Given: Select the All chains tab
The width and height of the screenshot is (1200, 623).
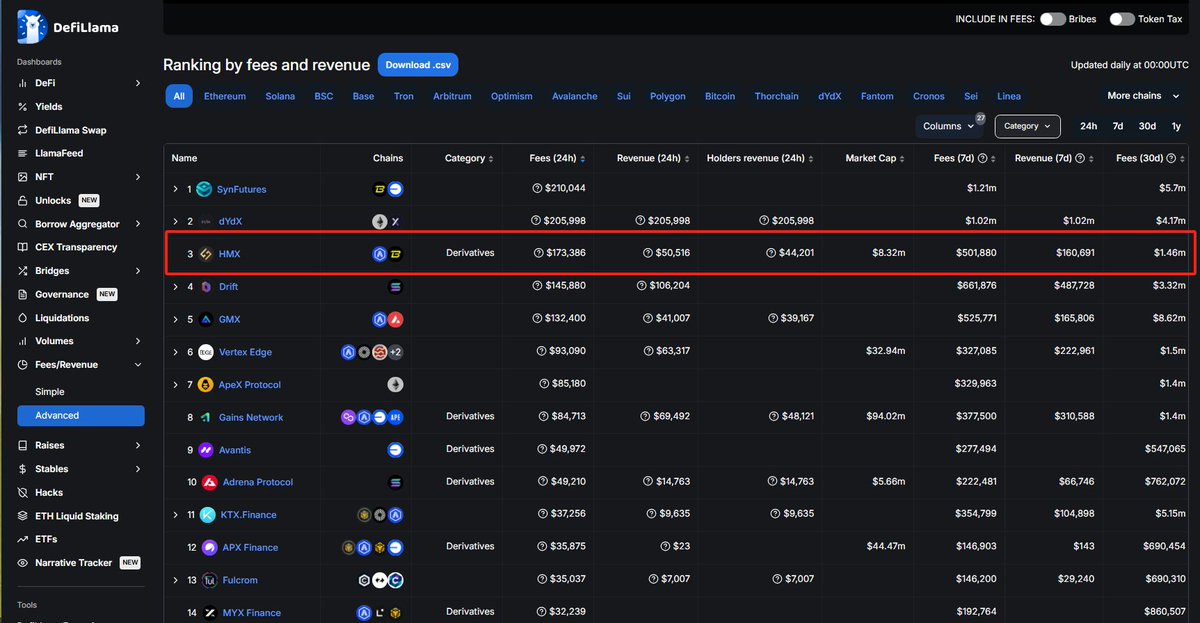Looking at the screenshot, I should [x=179, y=96].
